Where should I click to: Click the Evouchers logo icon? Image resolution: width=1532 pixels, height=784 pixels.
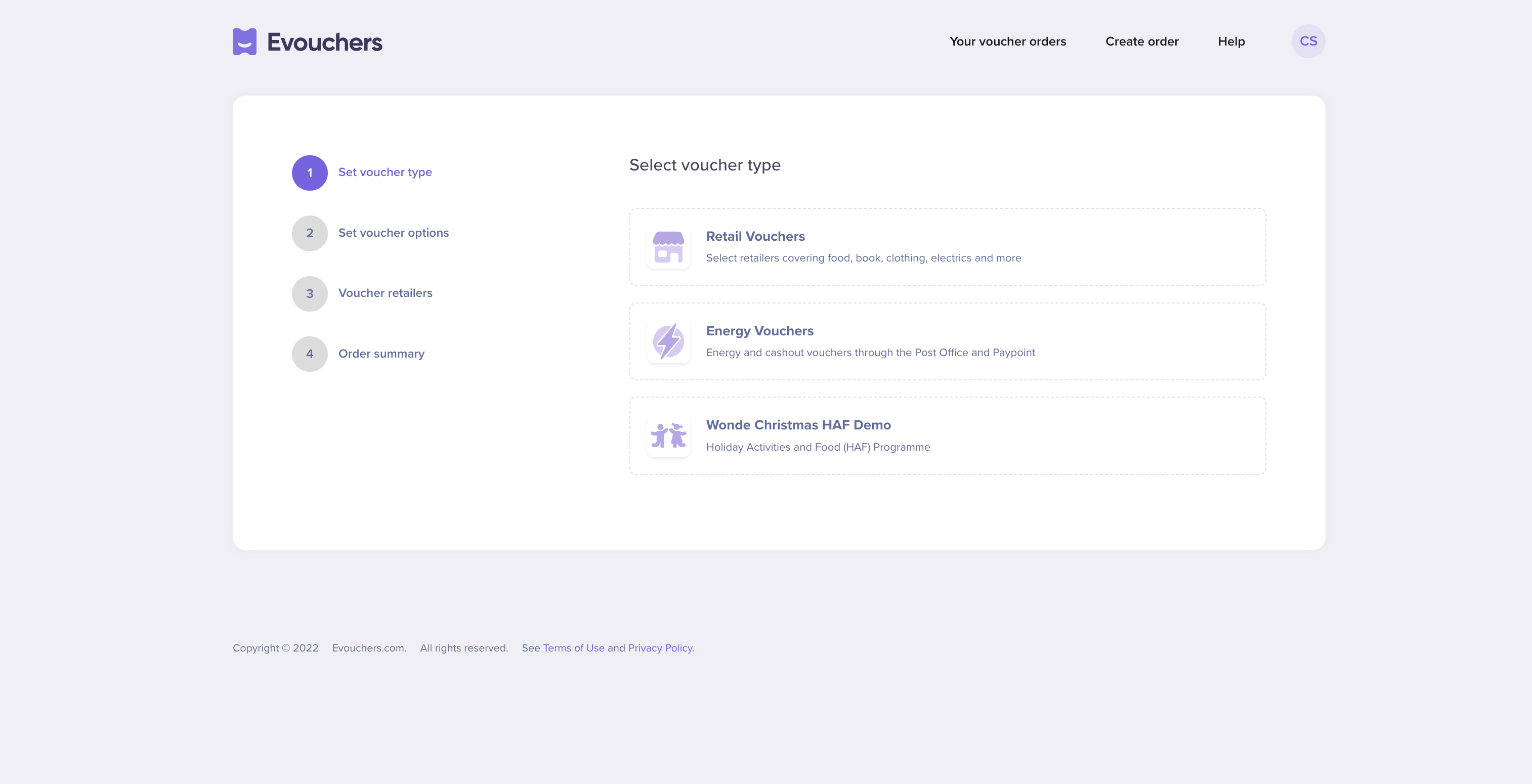coord(244,41)
